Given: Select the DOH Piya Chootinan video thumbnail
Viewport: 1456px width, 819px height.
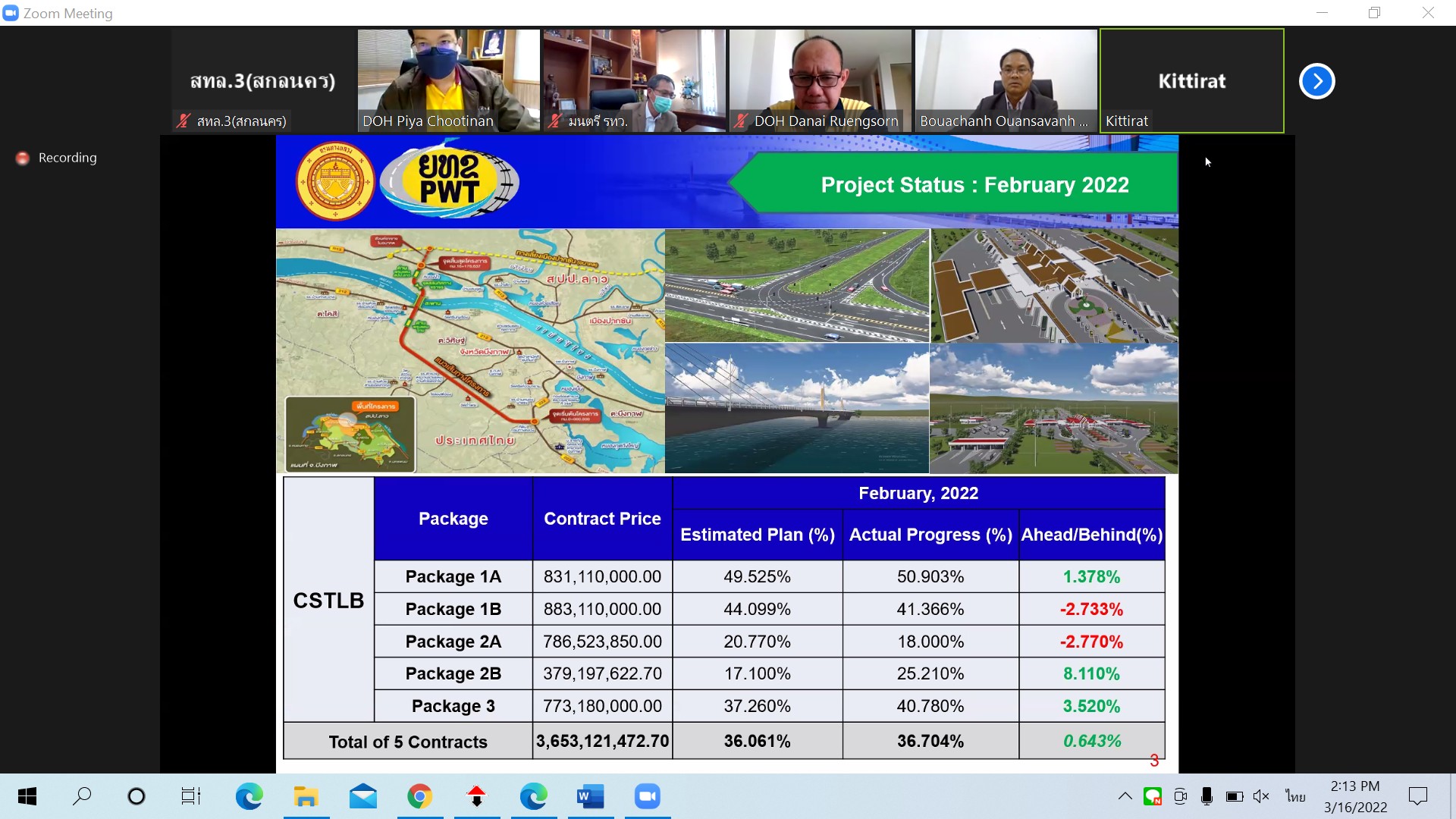Looking at the screenshot, I should [x=448, y=80].
